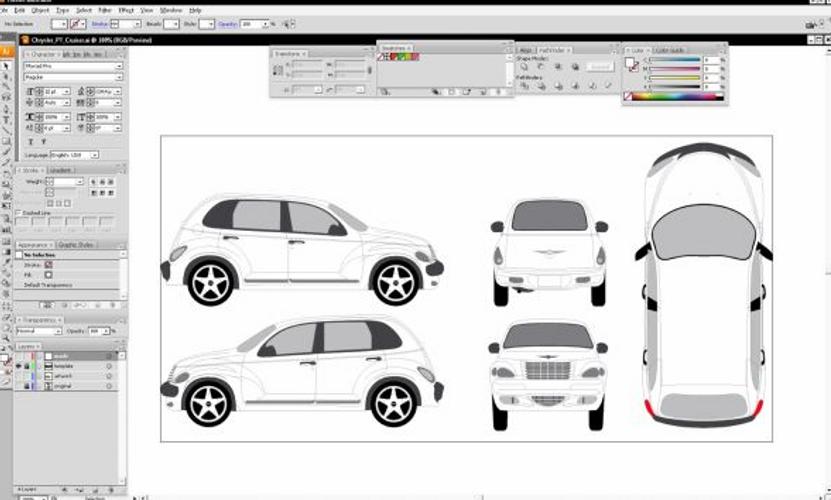831x500 pixels.
Task: Select the Round Cap stroke option
Action: pos(102,182)
